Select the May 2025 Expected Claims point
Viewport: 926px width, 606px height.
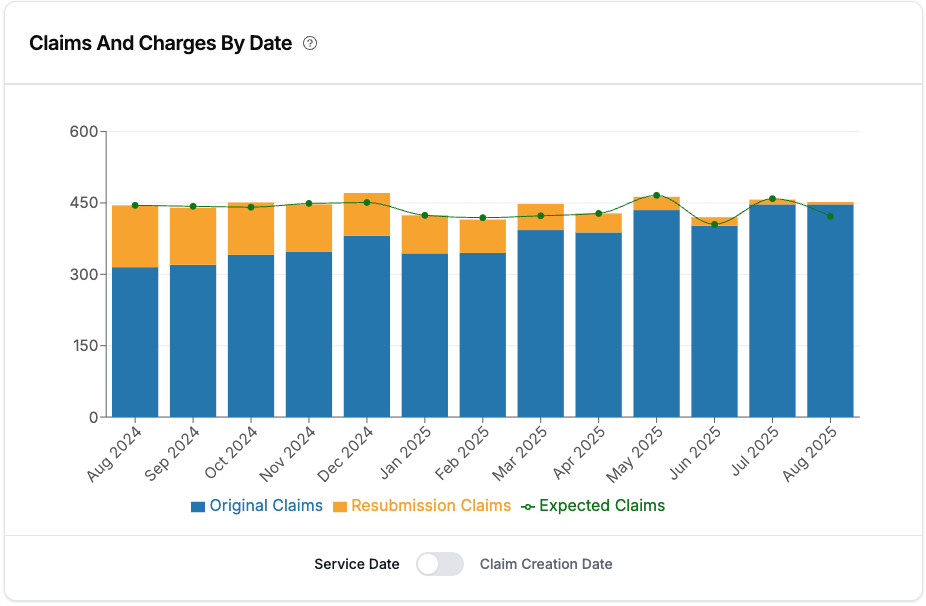coord(656,196)
